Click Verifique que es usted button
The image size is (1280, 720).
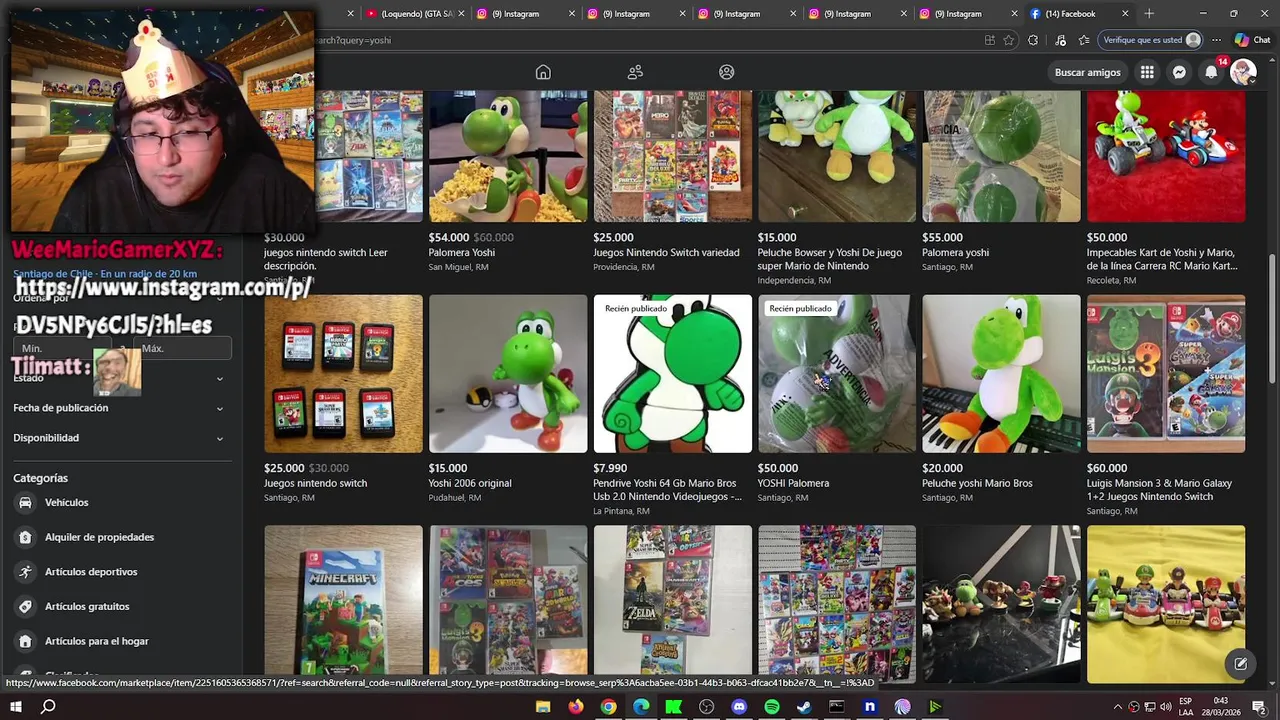[x=1151, y=40]
